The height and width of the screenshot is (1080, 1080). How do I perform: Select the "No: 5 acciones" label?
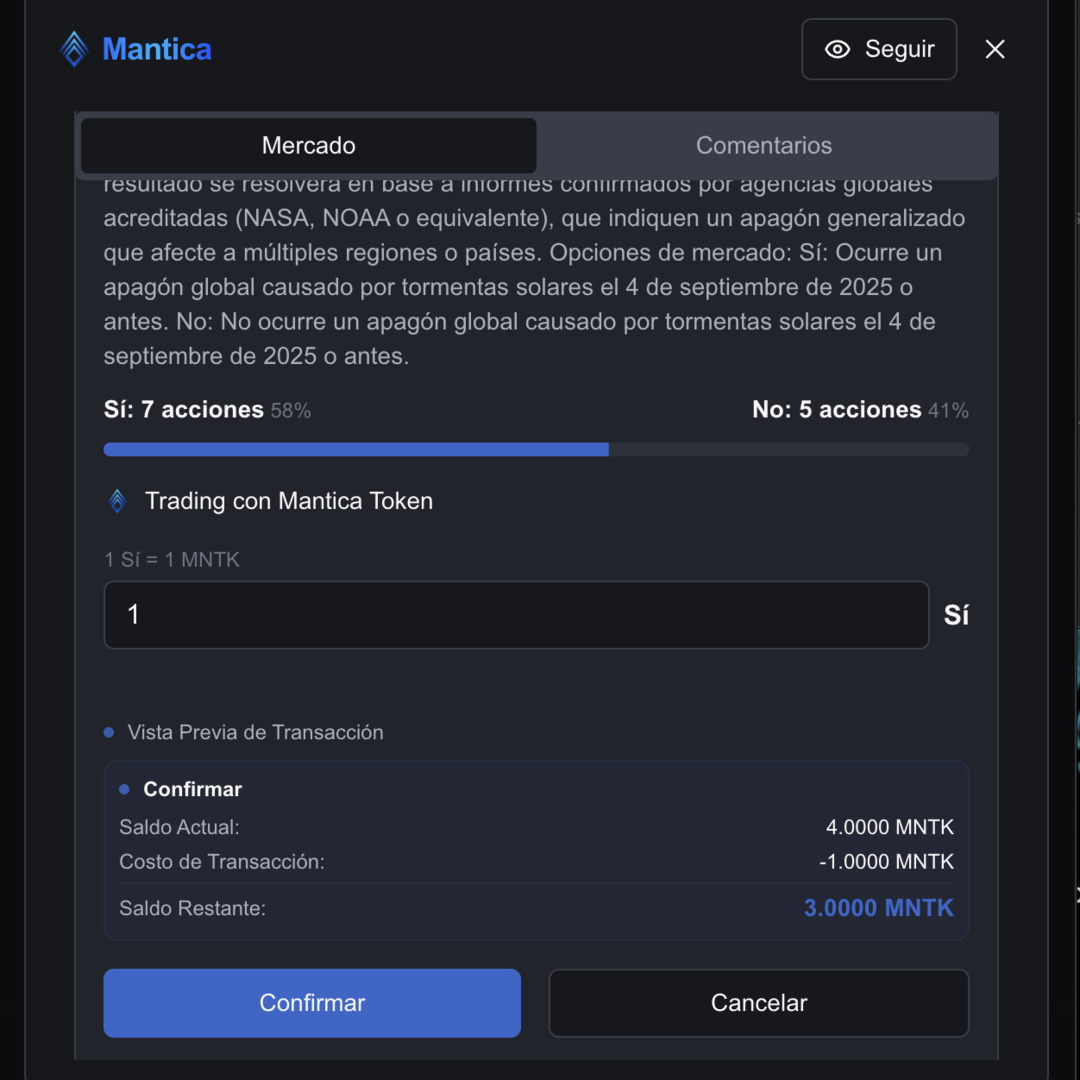[x=837, y=410]
